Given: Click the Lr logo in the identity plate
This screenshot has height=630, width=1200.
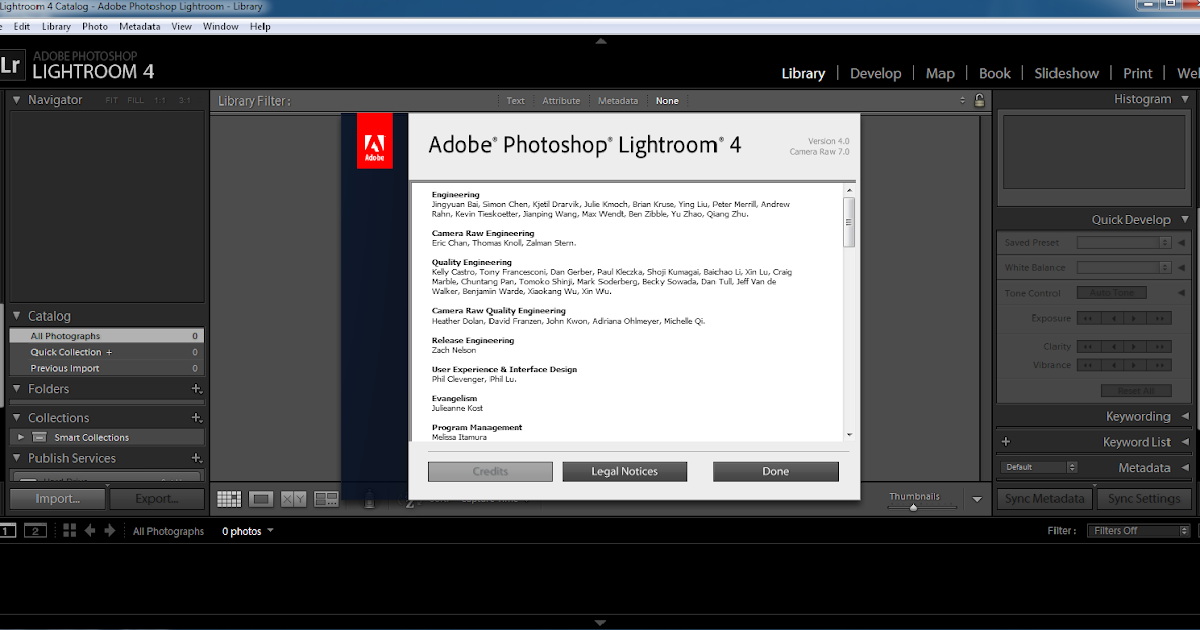Looking at the screenshot, I should 11,66.
